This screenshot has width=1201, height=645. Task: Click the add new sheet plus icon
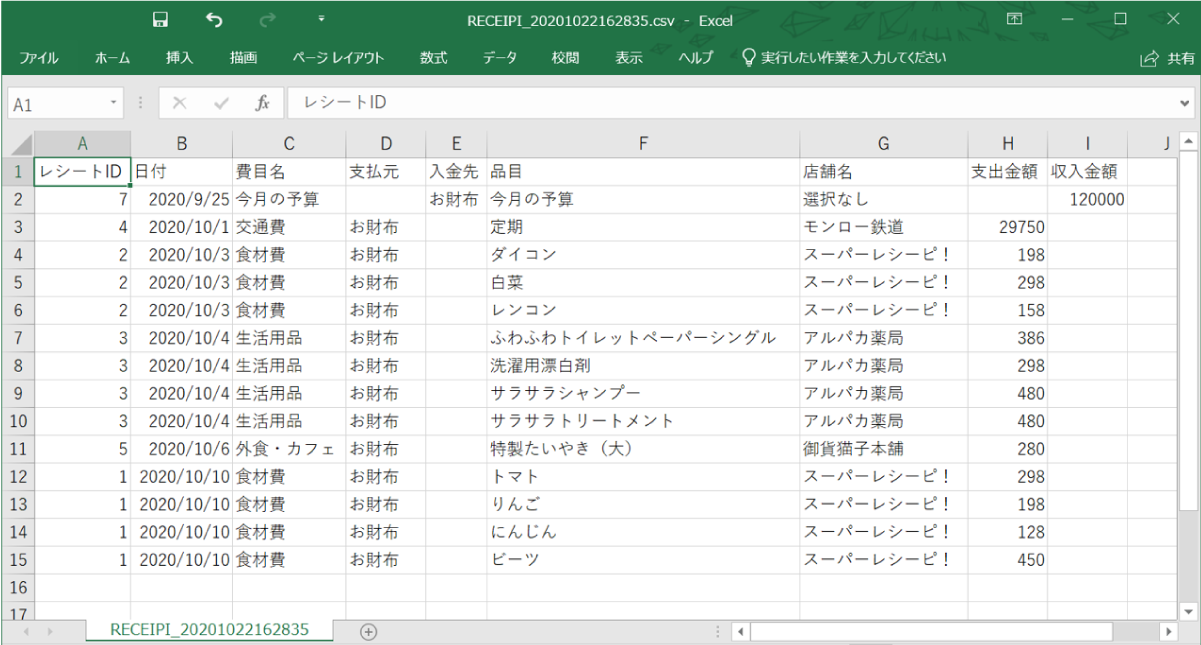pyautogui.click(x=369, y=631)
